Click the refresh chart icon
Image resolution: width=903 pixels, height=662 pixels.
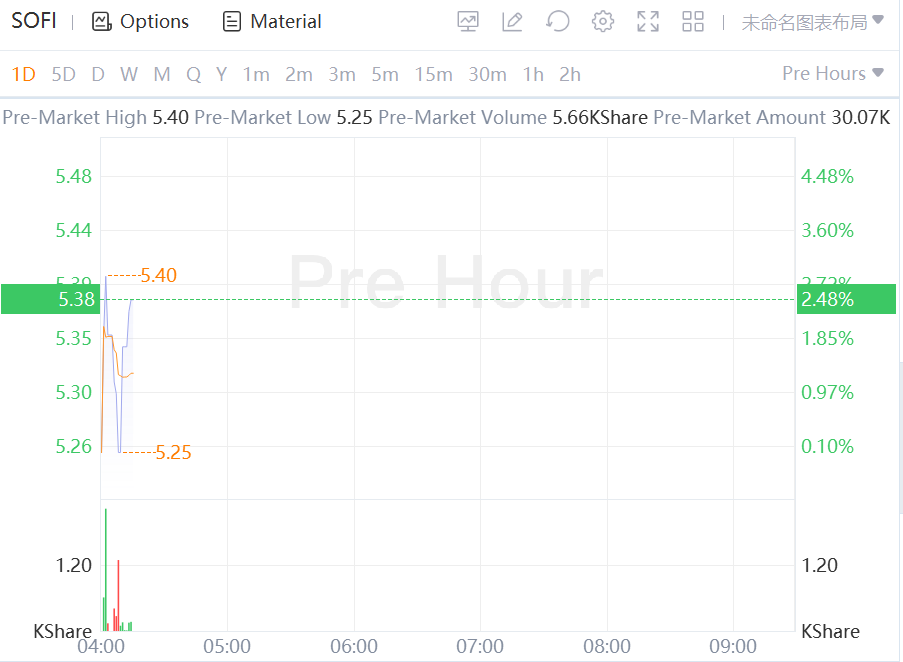pyautogui.click(x=558, y=21)
